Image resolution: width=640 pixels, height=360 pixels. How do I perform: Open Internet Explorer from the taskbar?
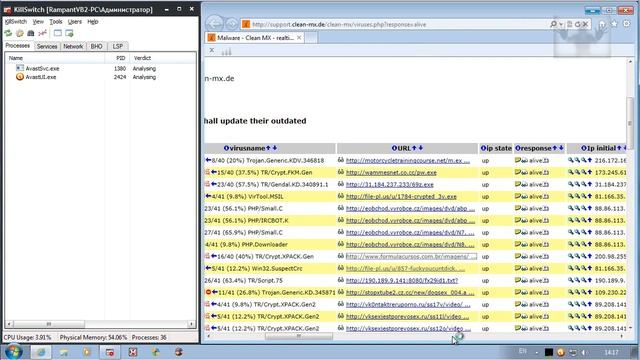(x=41, y=352)
